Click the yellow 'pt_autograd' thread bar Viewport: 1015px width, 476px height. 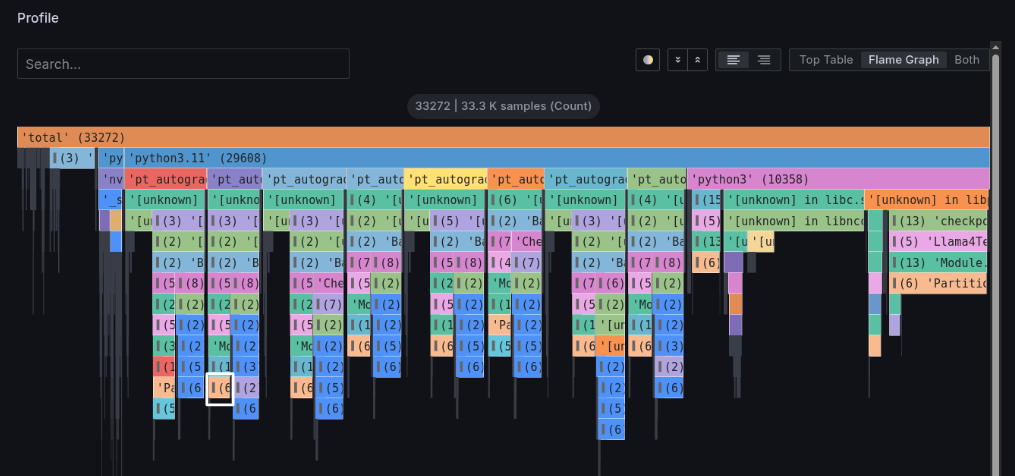pos(445,179)
